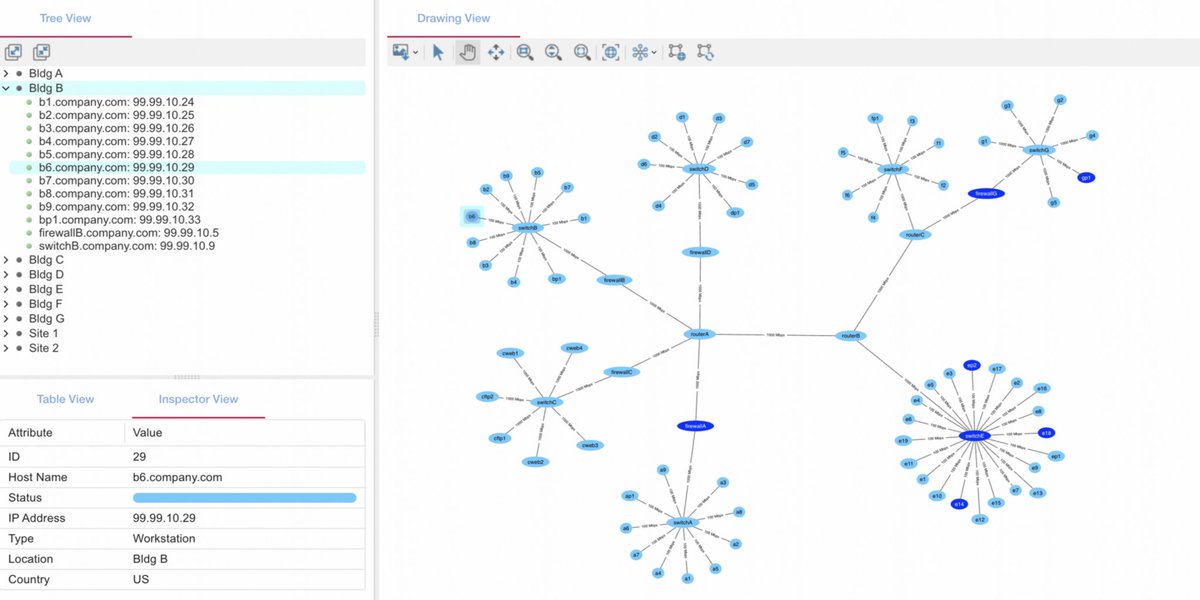Open the Table View tab
The image size is (1200, 600).
click(66, 399)
